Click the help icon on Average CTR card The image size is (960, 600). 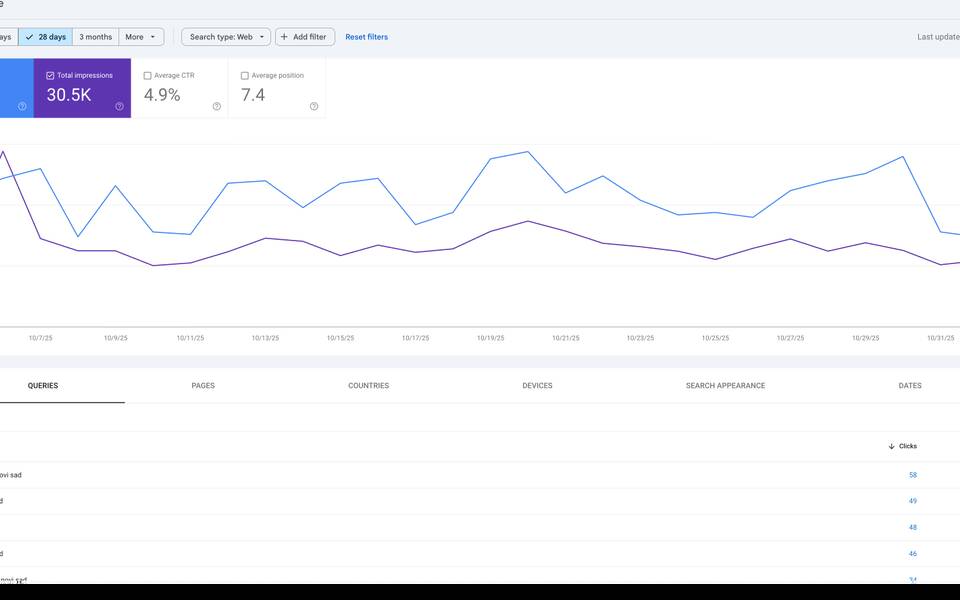[x=216, y=106]
